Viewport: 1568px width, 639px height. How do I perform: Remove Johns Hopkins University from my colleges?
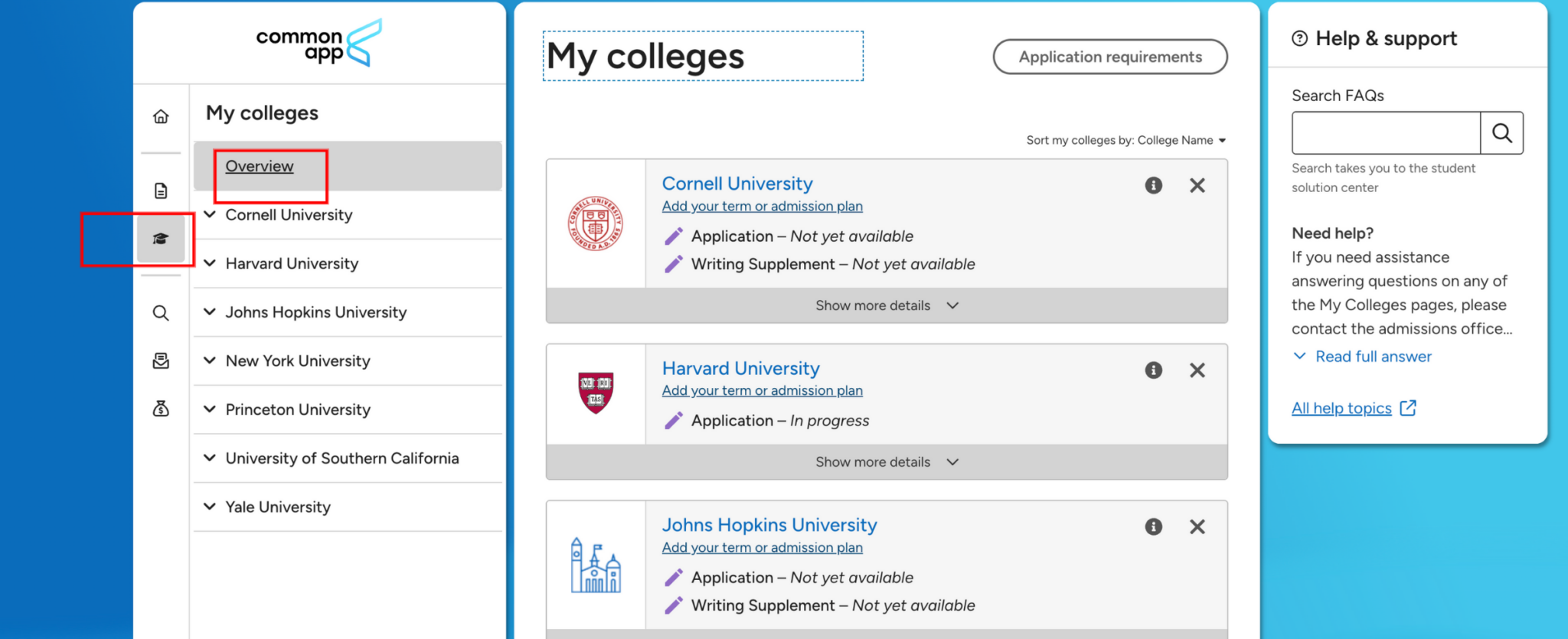point(1197,527)
